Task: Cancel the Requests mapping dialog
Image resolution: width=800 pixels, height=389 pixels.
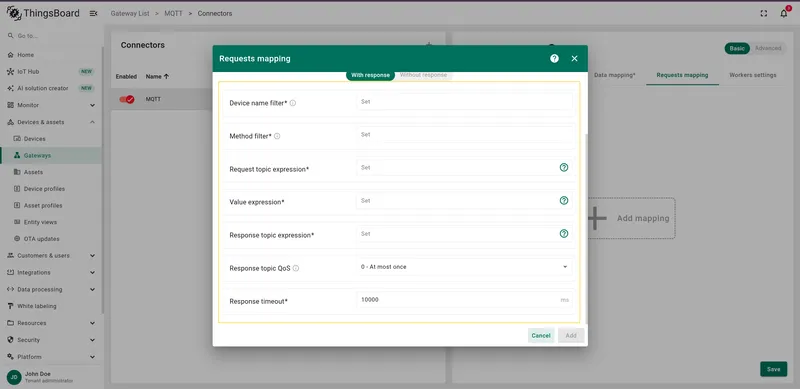Action: click(541, 335)
